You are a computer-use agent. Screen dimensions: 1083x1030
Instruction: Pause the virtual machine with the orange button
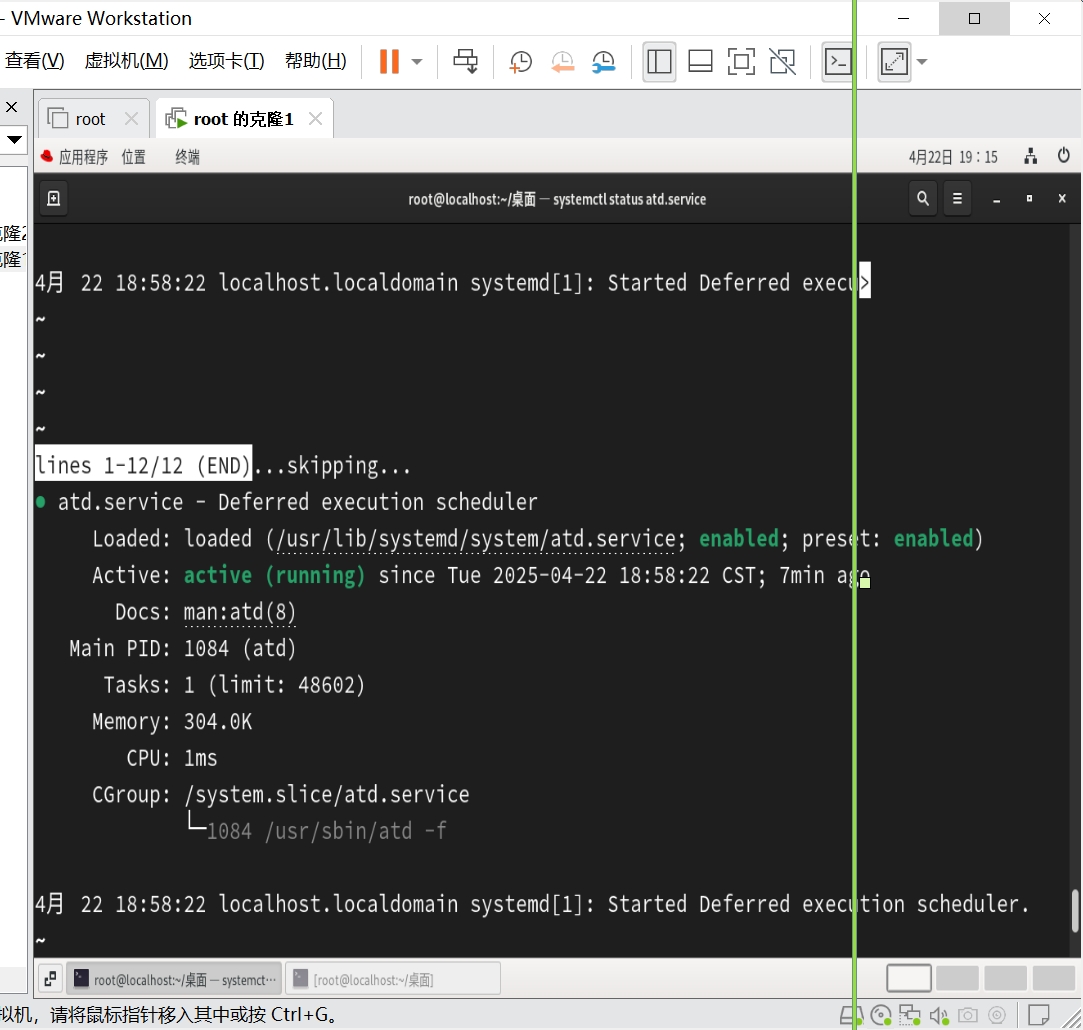(x=389, y=61)
